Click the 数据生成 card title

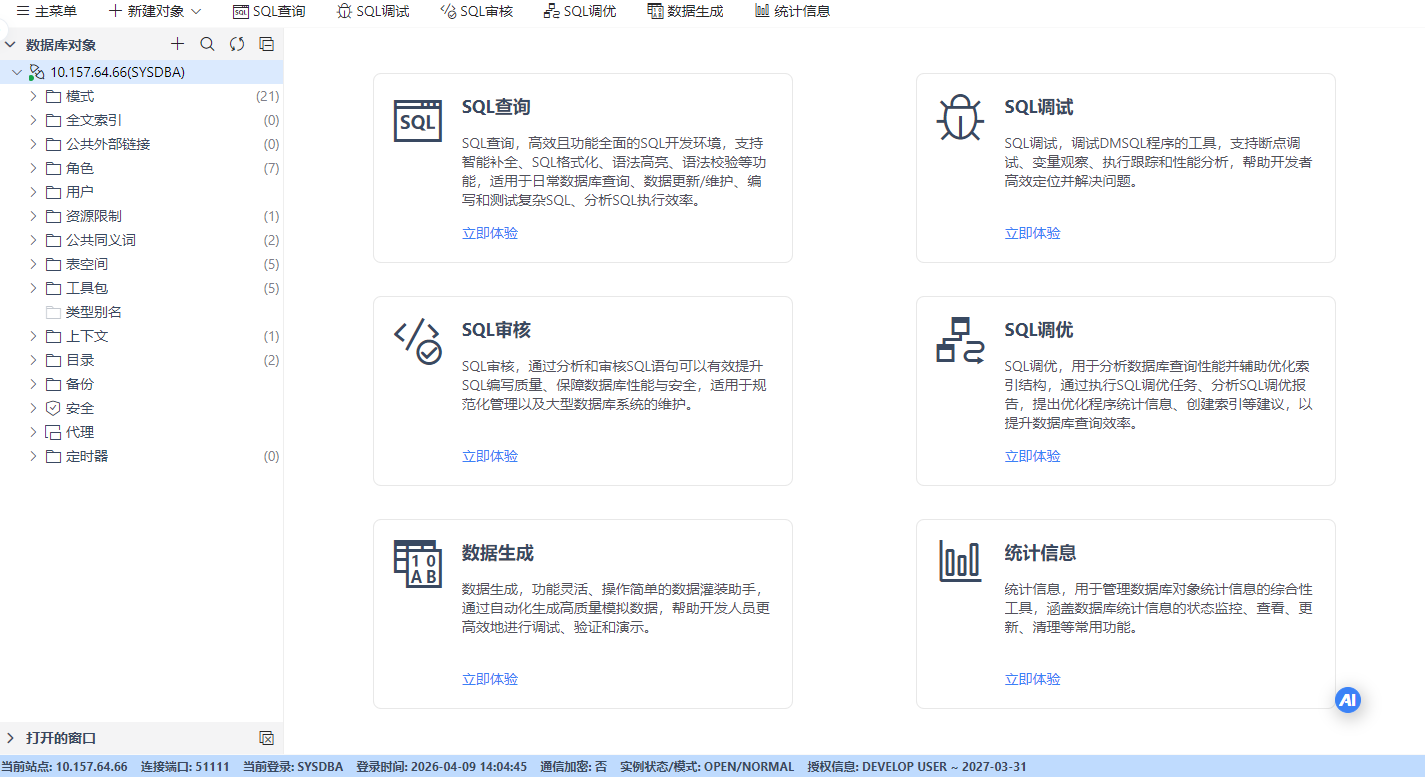coord(498,553)
